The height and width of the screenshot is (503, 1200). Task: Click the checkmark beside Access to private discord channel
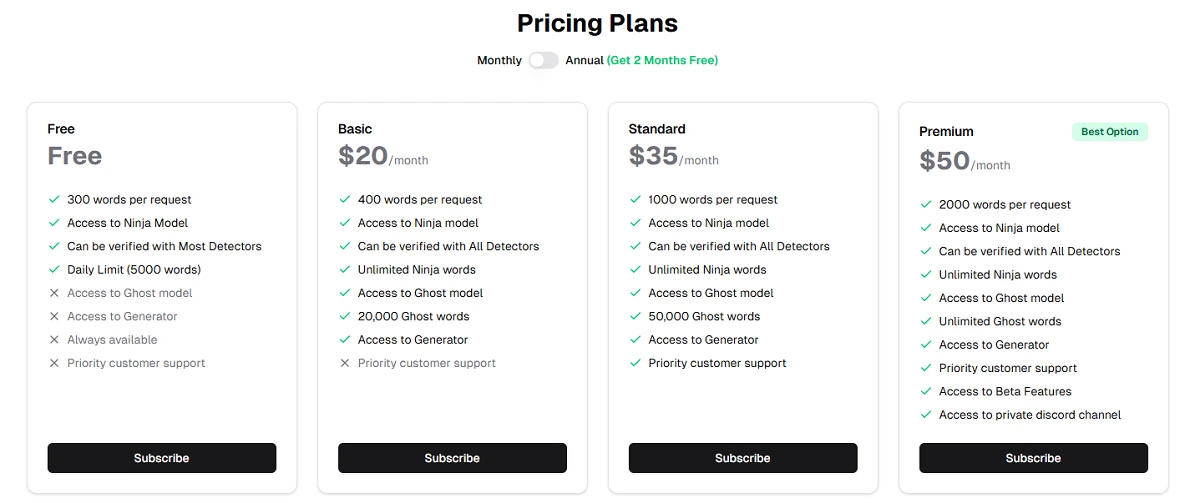(926, 415)
